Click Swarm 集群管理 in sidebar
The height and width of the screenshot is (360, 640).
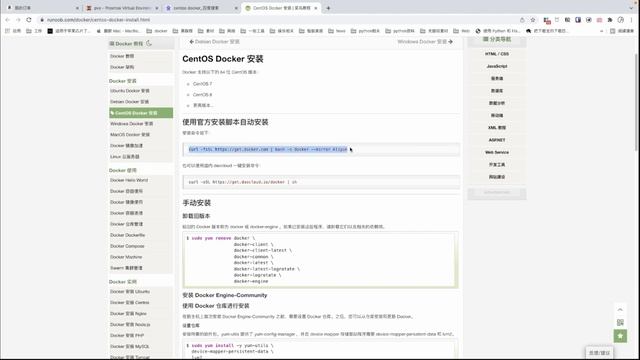(x=126, y=268)
